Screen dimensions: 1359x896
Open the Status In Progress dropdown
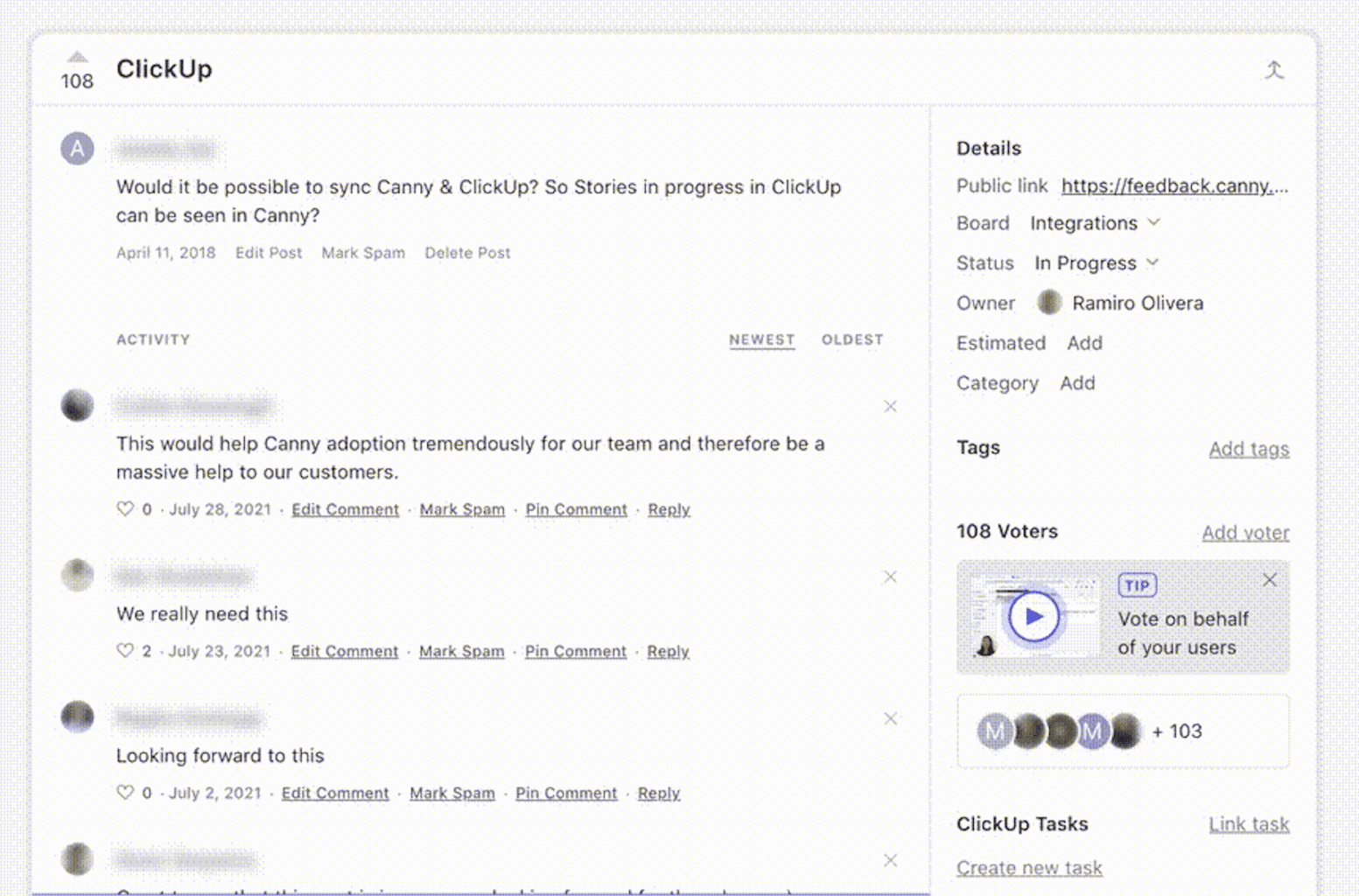pos(1096,263)
